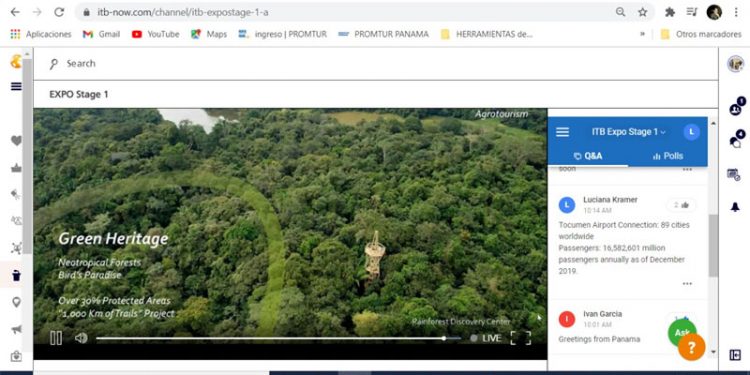This screenshot has width=750, height=375.
Task: Click the dark bucket icon in left sidebar
Action: click(x=16, y=276)
